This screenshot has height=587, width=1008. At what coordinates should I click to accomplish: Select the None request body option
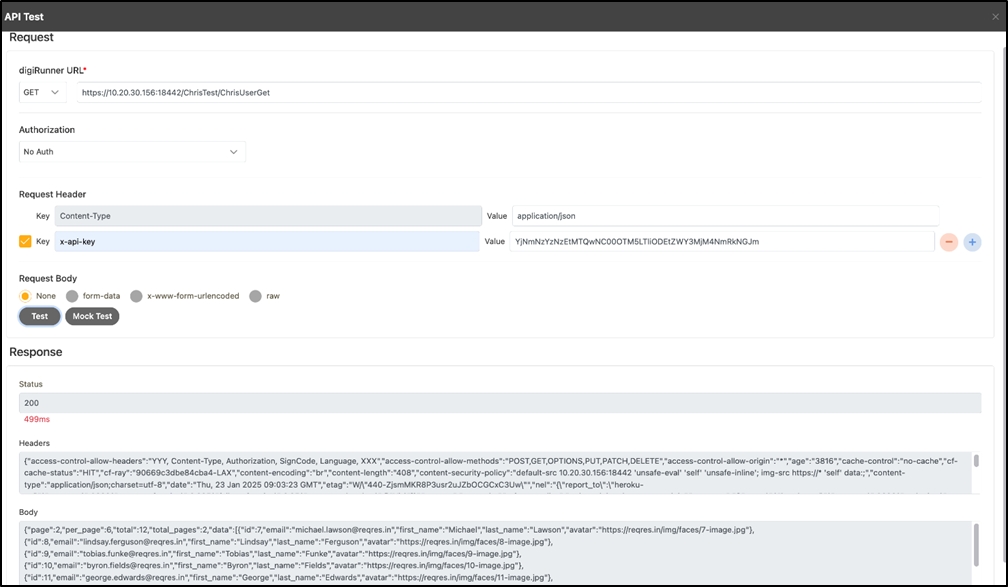pos(26,296)
